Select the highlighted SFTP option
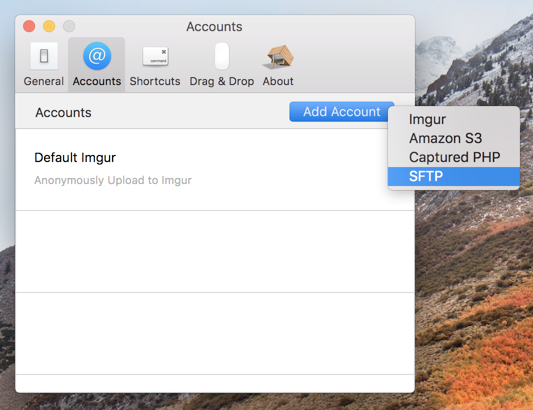This screenshot has width=533, height=410. click(453, 176)
